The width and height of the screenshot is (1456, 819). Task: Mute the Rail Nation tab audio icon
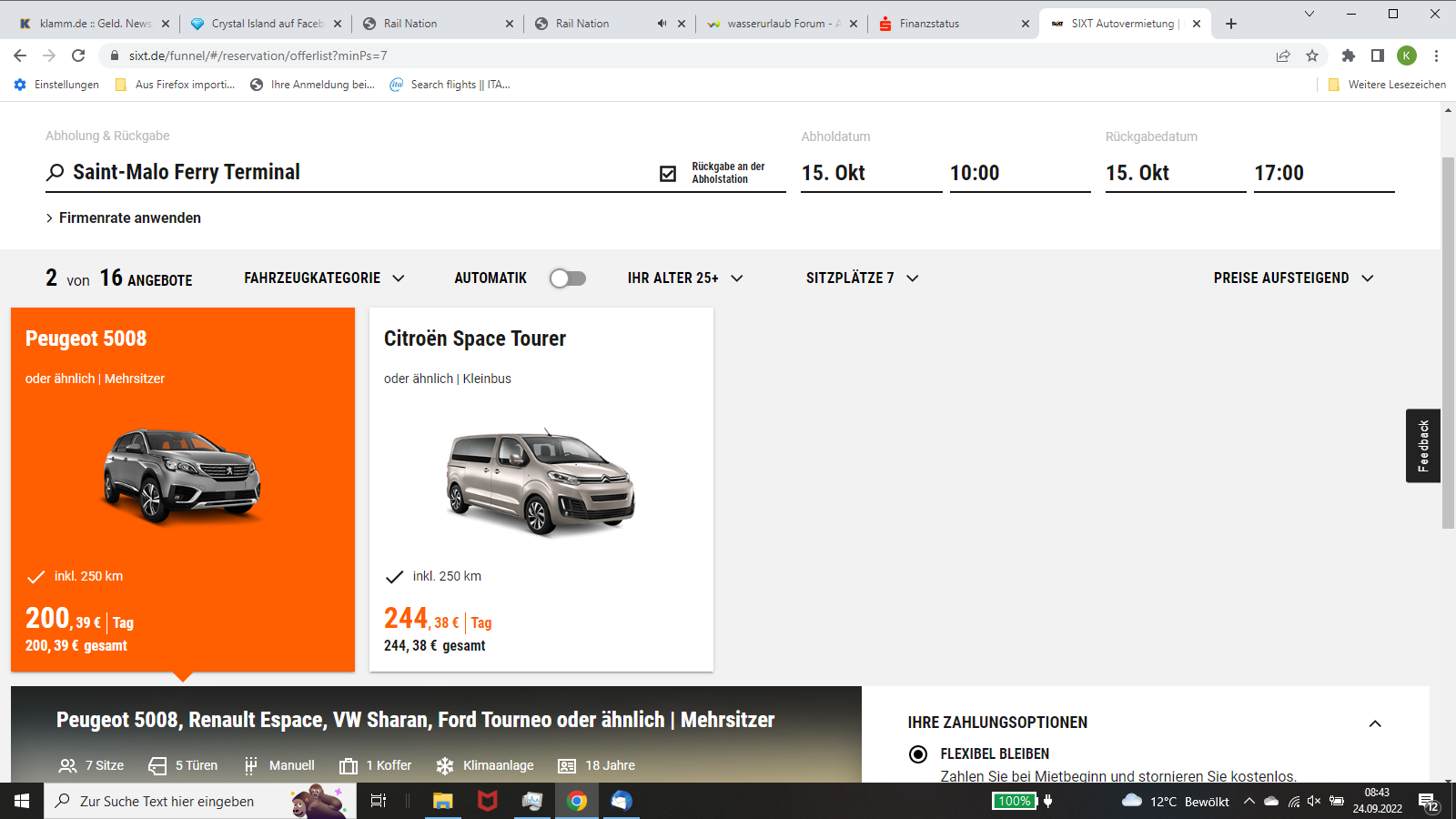(x=662, y=24)
